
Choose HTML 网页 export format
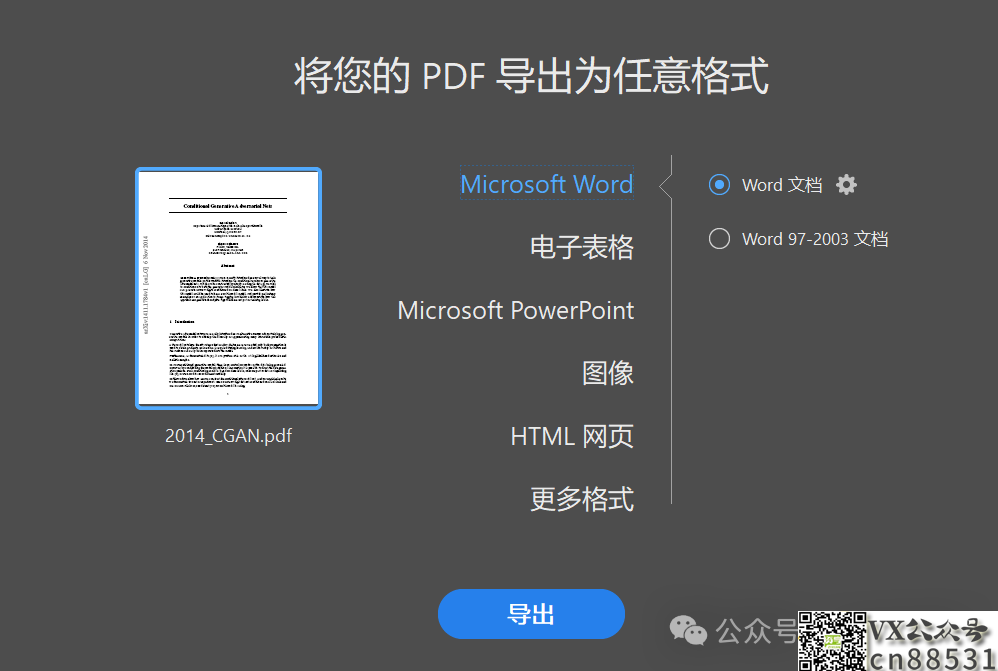pos(572,436)
